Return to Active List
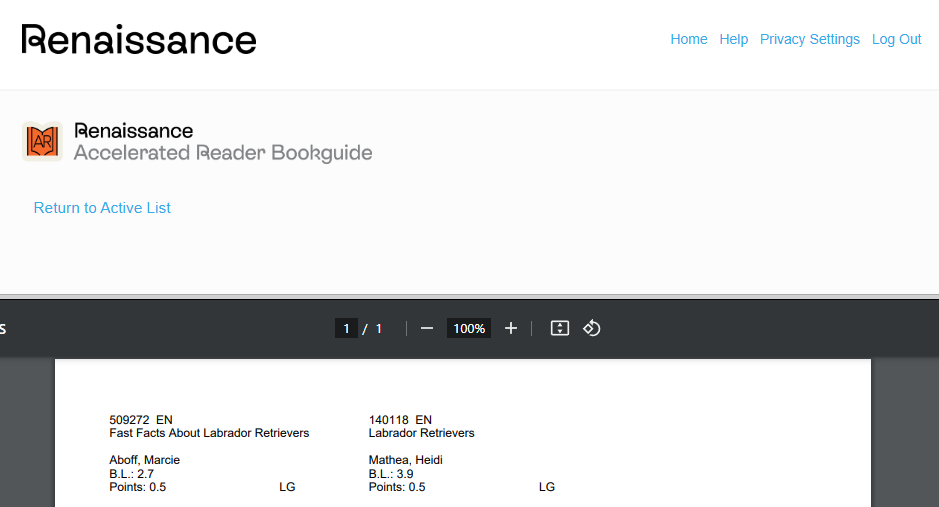Viewport: 939px width, 507px height. click(102, 208)
